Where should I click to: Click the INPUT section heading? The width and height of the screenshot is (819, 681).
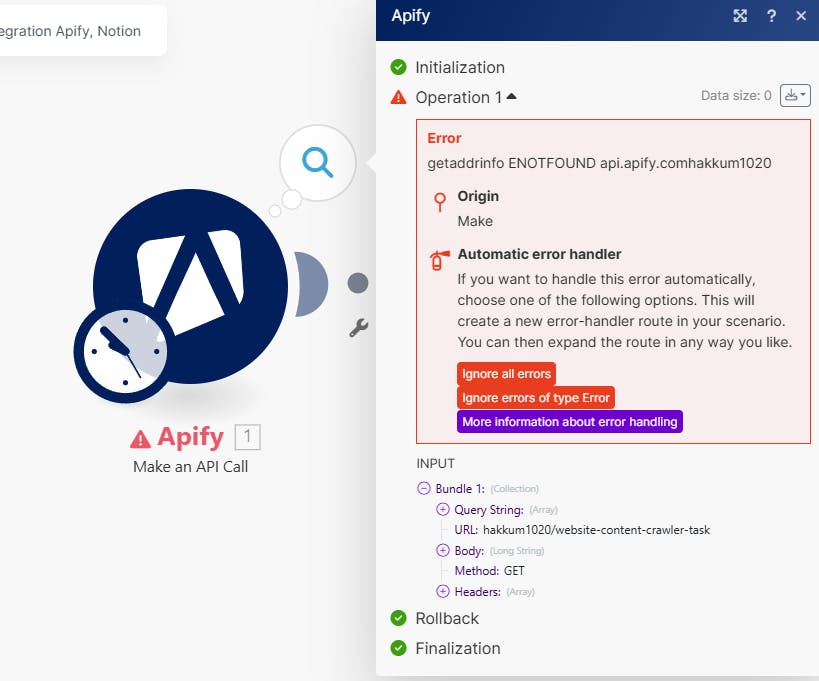coord(436,464)
